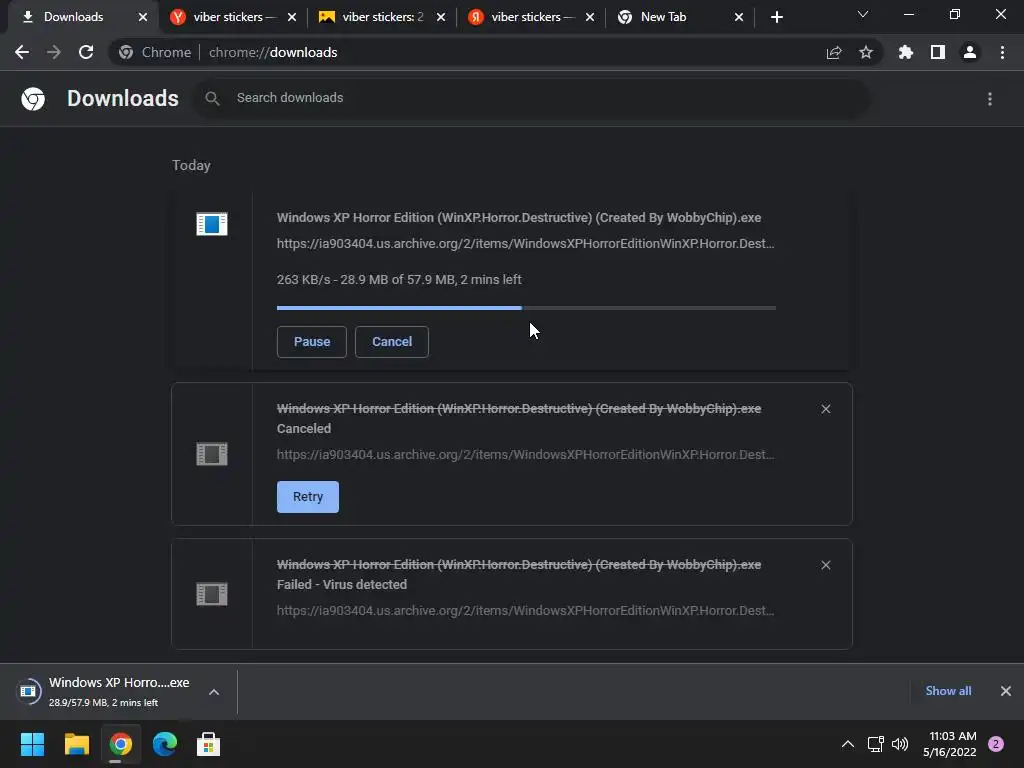
Task: Click the 'Today' date heading
Action: (x=191, y=166)
